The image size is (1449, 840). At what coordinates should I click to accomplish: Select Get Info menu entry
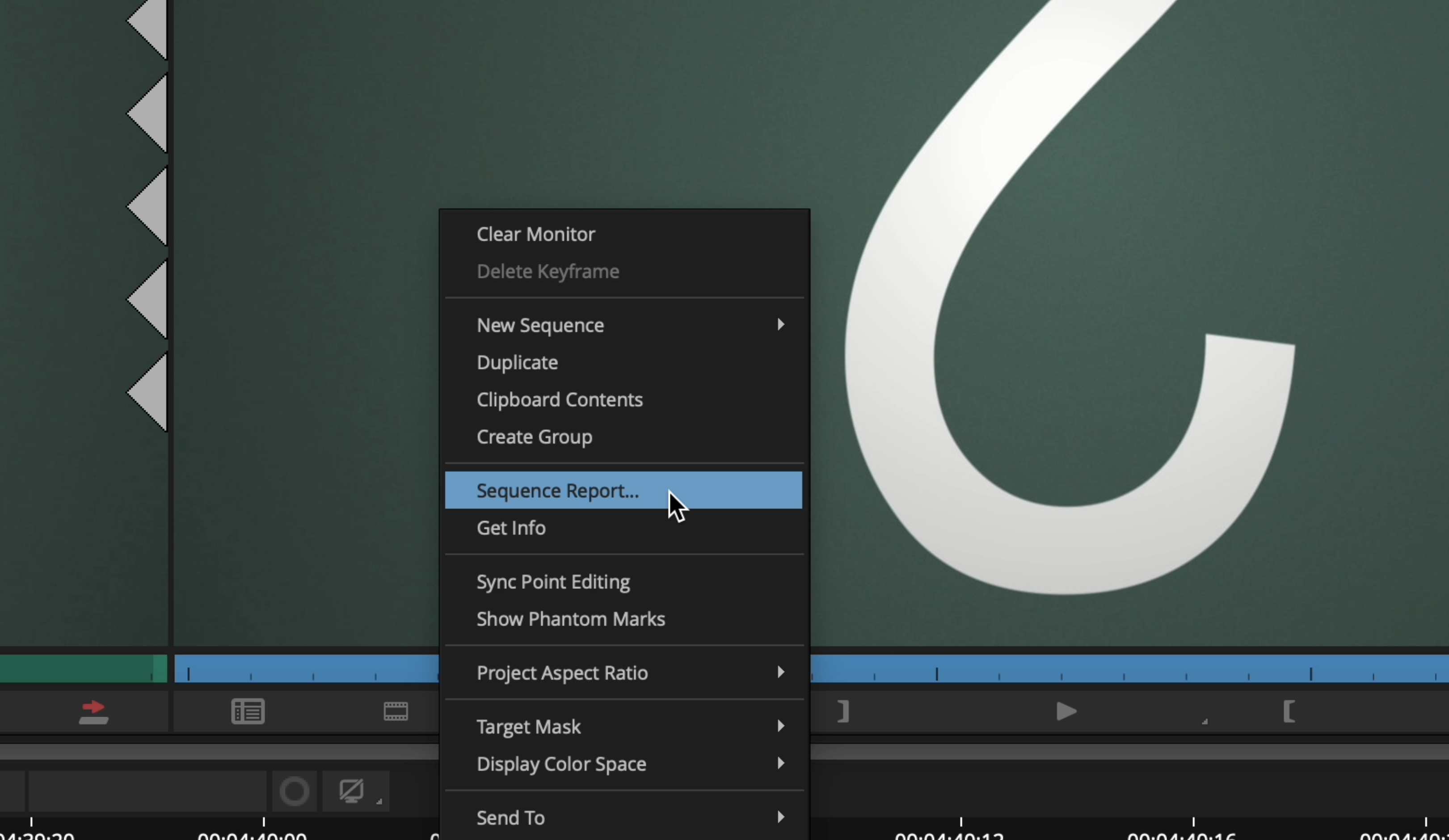pos(510,528)
